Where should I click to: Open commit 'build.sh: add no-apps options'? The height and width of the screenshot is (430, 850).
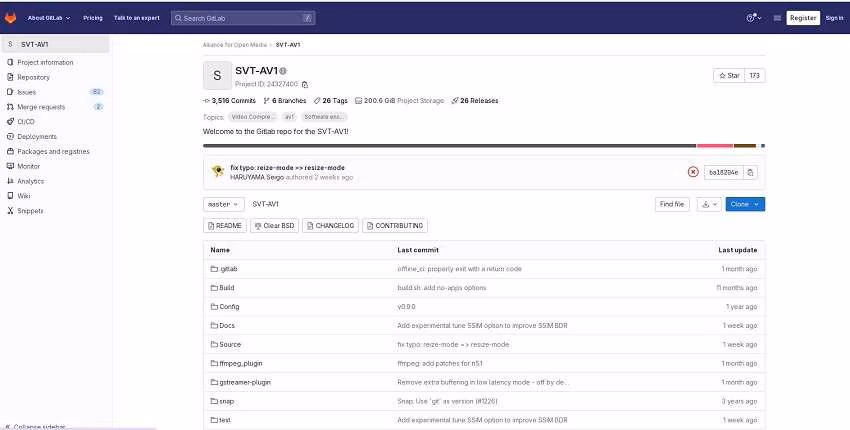[x=442, y=288]
